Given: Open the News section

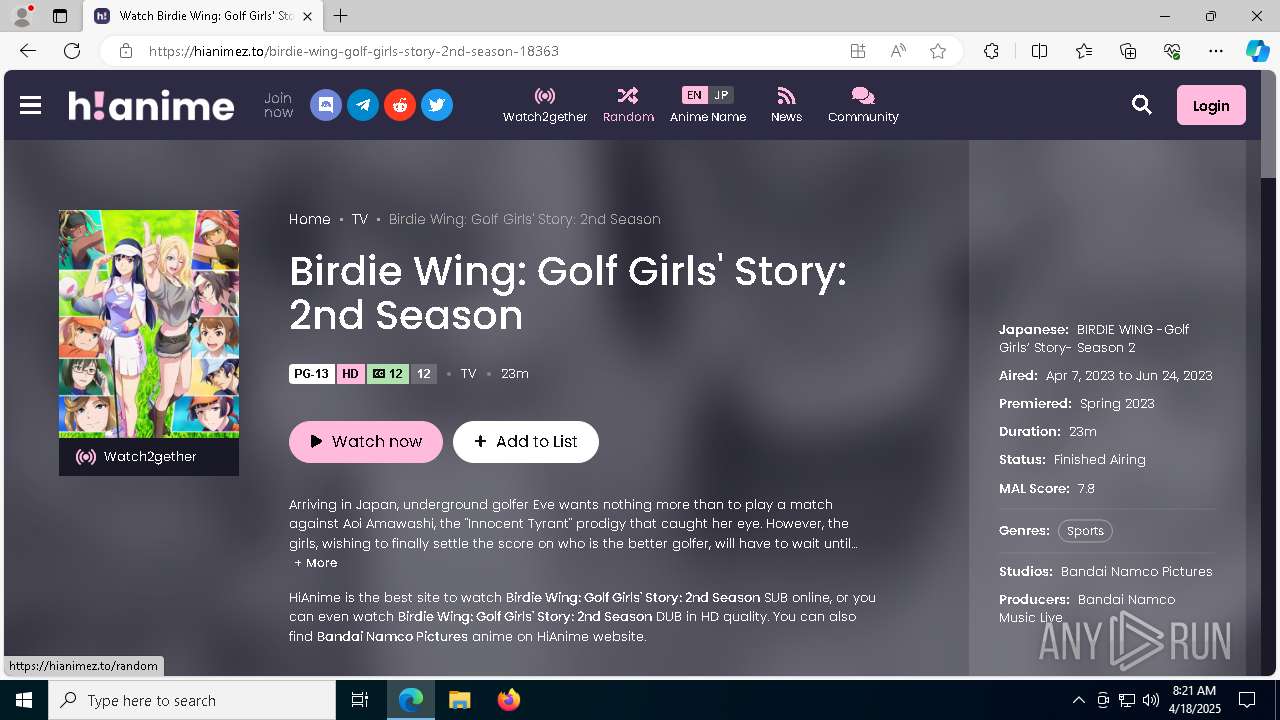Looking at the screenshot, I should tap(786, 105).
